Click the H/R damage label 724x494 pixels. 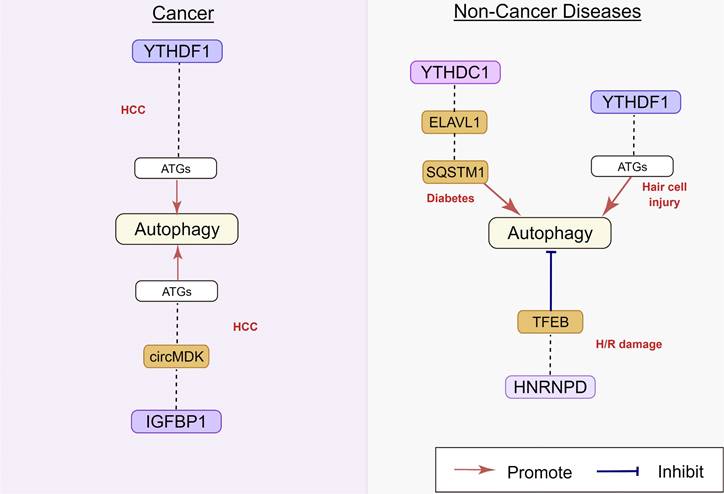[x=629, y=345]
